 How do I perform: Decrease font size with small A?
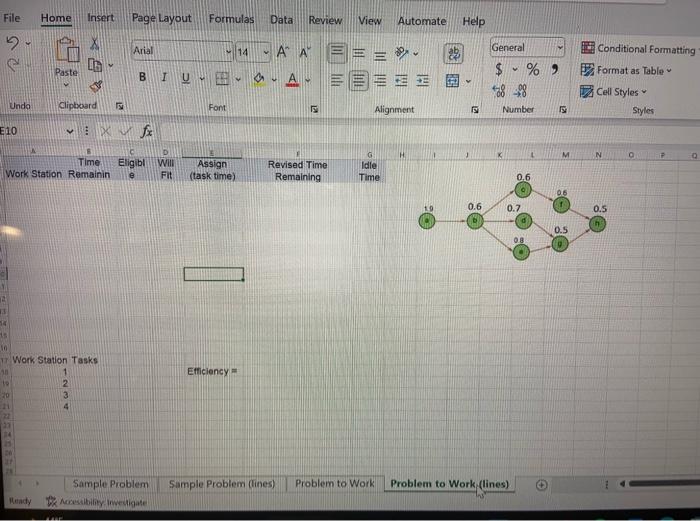(x=305, y=53)
